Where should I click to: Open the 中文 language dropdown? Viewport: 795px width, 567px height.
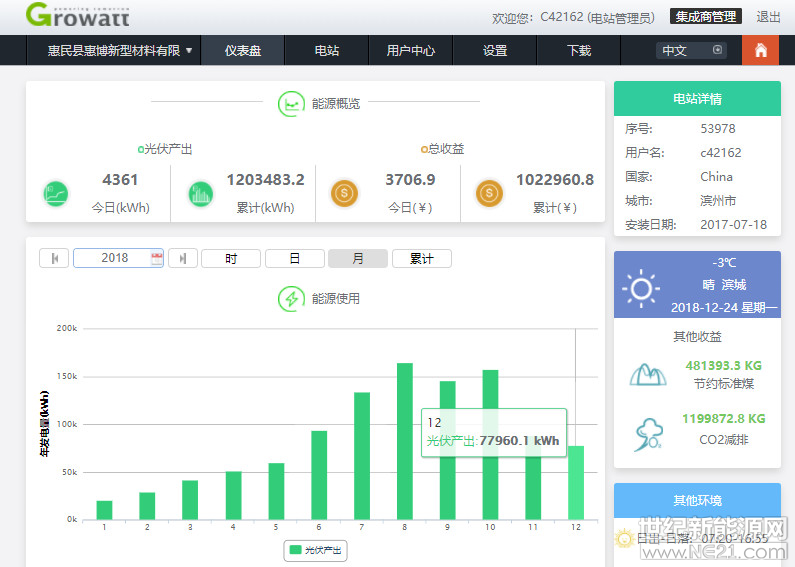(690, 50)
